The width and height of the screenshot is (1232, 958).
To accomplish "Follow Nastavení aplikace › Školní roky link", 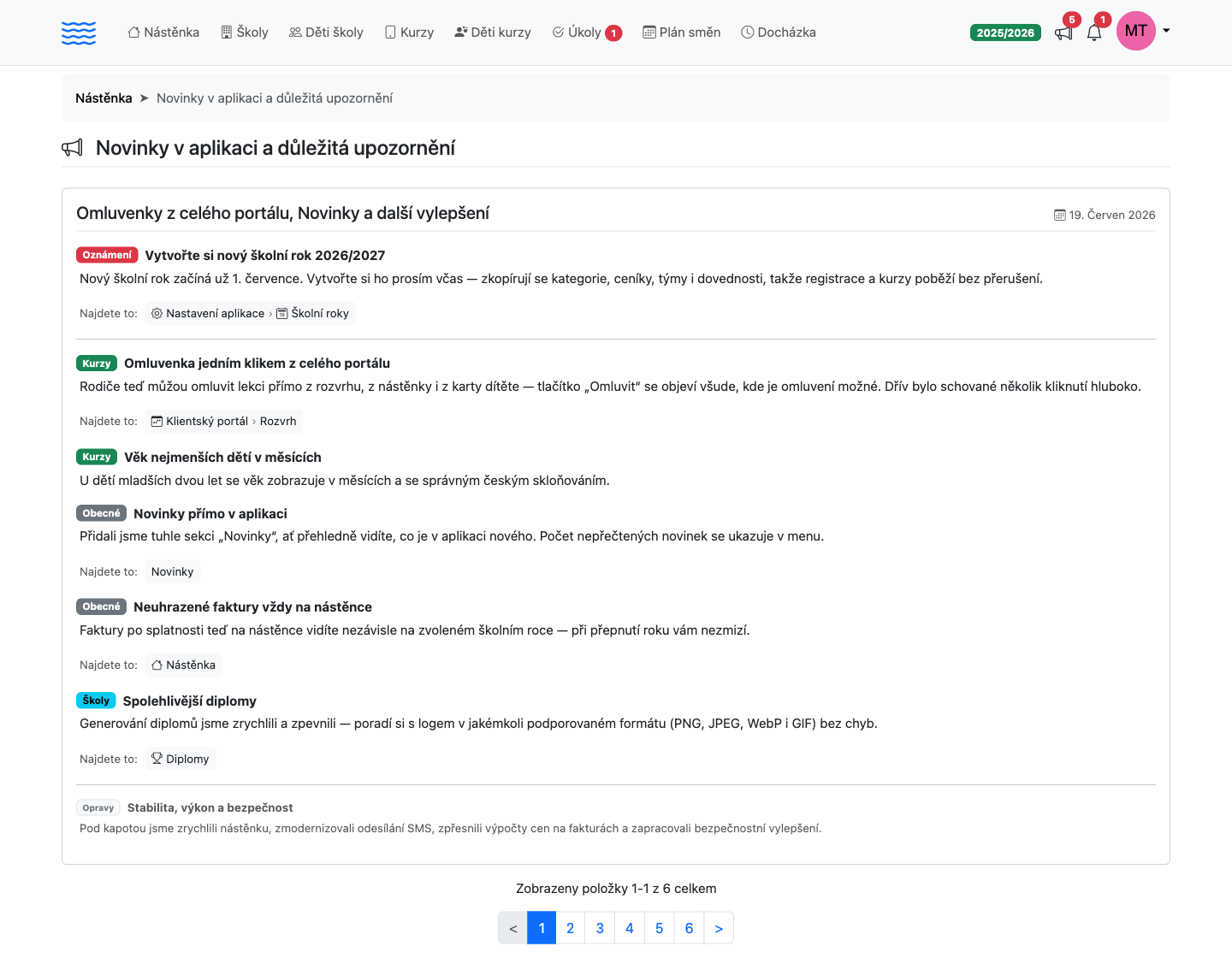I will click(250, 314).
